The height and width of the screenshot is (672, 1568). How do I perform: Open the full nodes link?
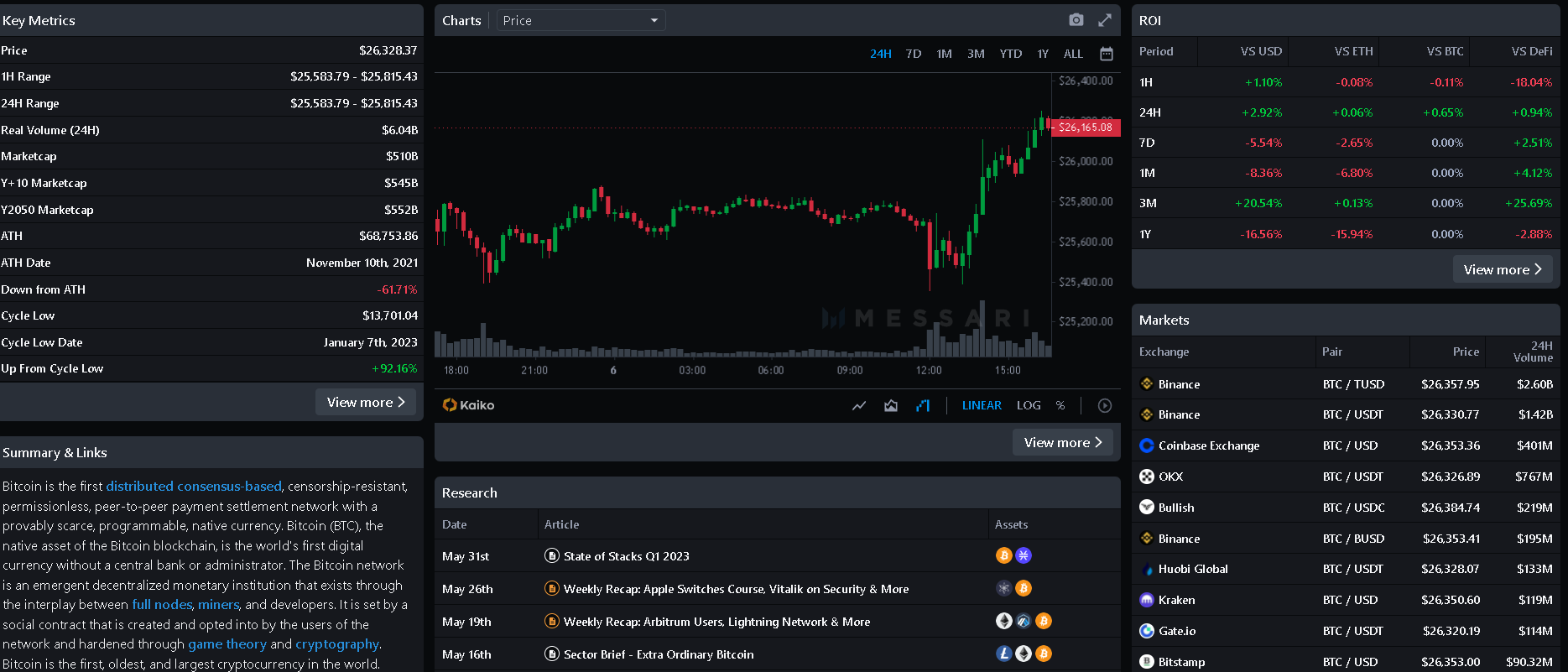[x=162, y=604]
